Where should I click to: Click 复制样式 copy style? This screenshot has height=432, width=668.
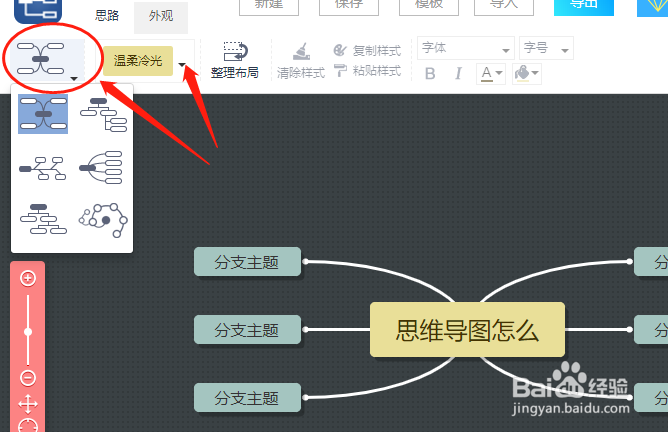click(x=367, y=50)
